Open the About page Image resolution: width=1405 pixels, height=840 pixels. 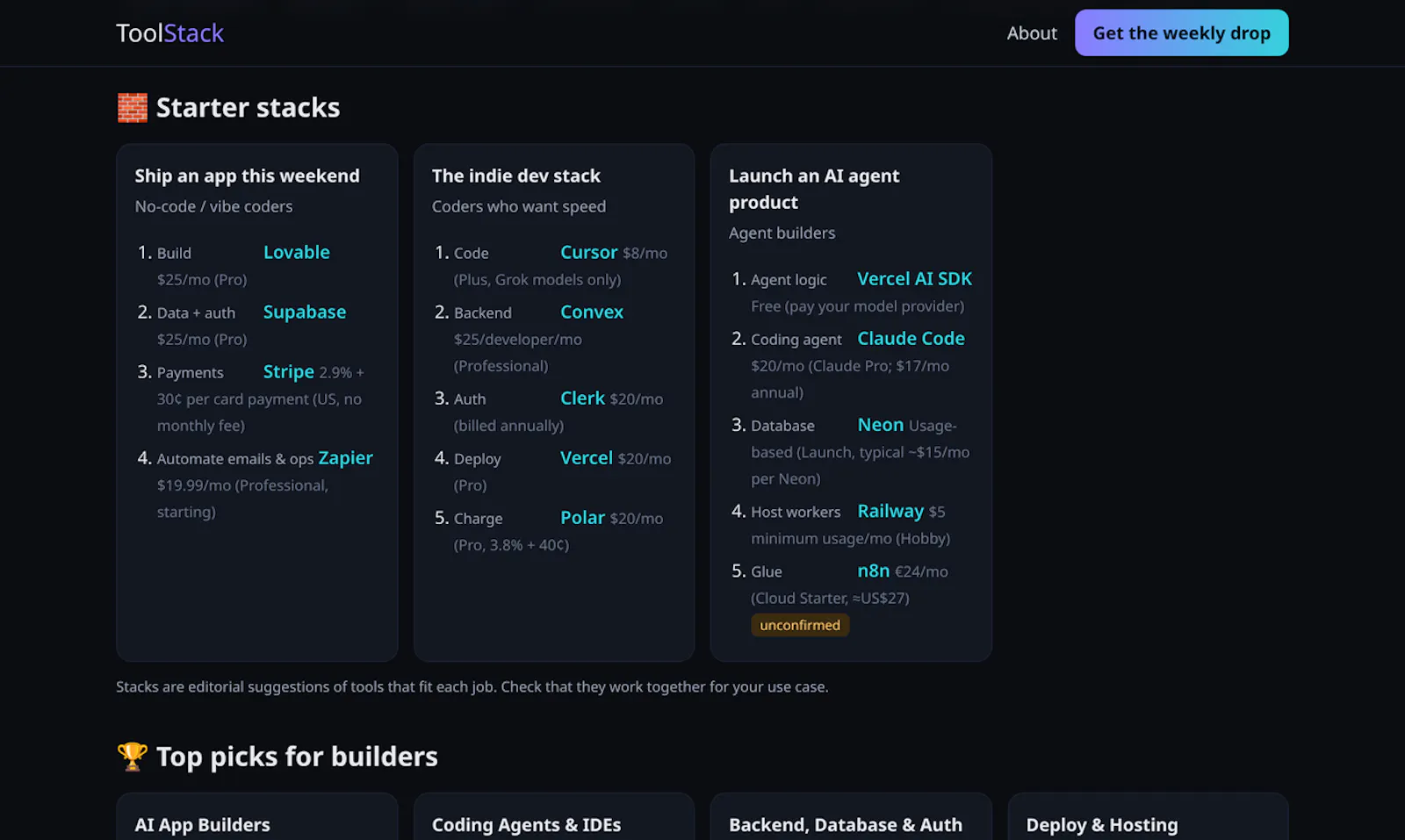click(1032, 33)
